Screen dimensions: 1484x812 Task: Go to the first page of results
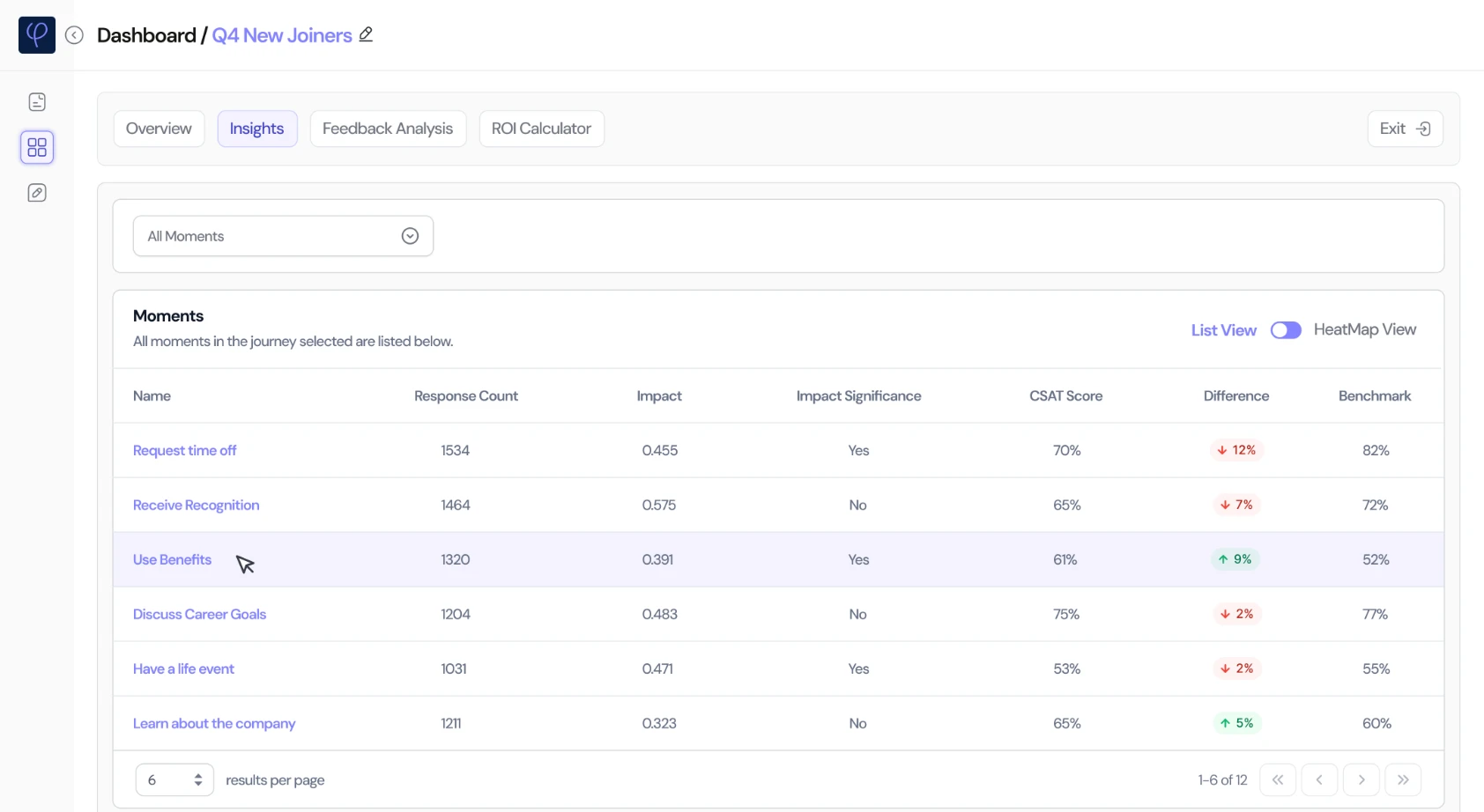tap(1278, 780)
